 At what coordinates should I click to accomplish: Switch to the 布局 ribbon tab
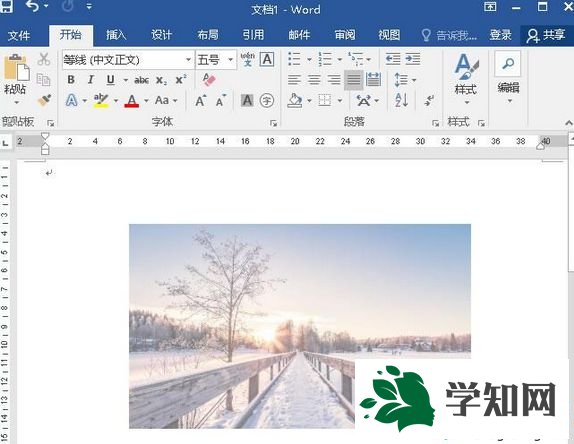(208, 35)
